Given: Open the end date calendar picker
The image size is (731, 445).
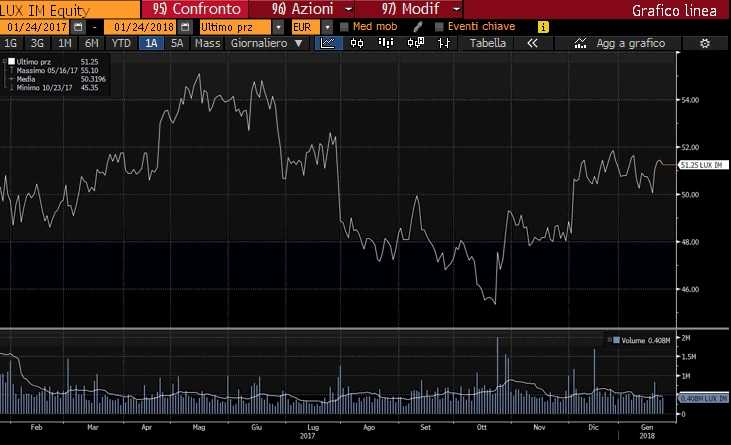Looking at the screenshot, I should pos(185,27).
